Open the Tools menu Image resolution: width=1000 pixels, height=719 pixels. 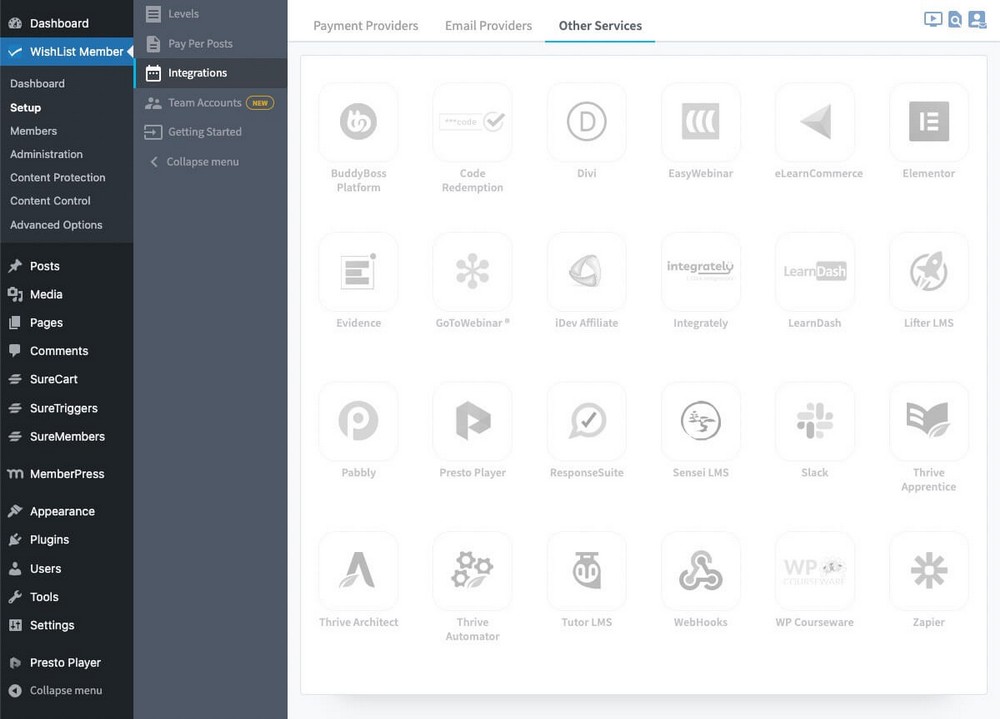pos(66,597)
